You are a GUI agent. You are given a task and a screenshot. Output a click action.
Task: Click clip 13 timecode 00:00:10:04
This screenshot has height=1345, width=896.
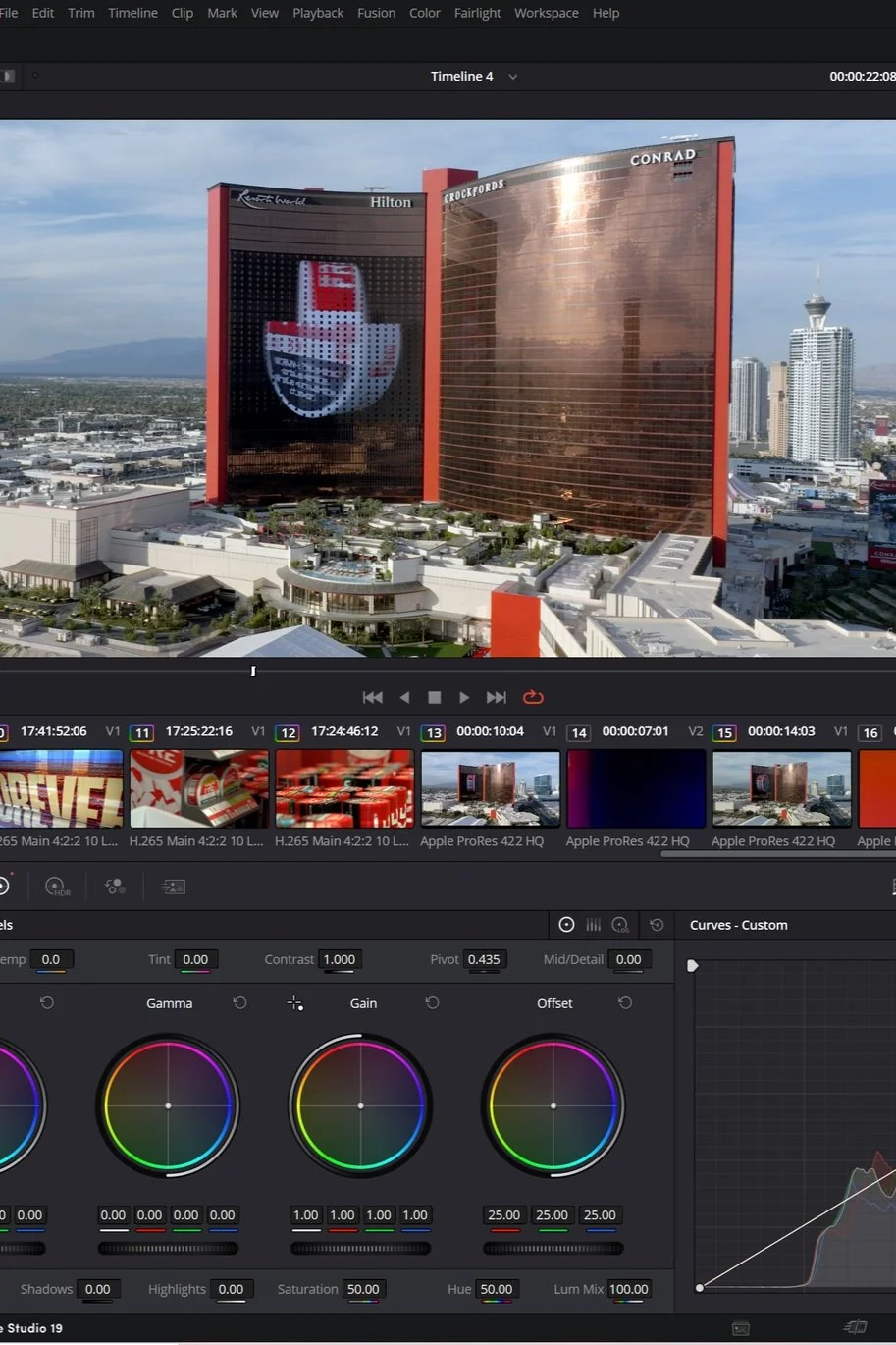[x=490, y=731]
